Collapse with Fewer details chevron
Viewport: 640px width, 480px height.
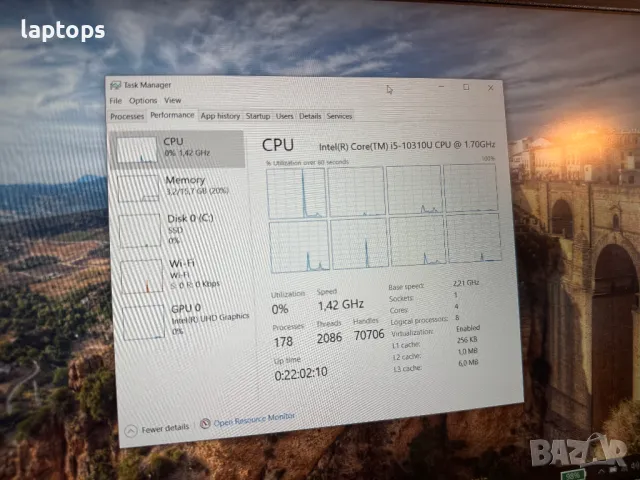coord(130,429)
